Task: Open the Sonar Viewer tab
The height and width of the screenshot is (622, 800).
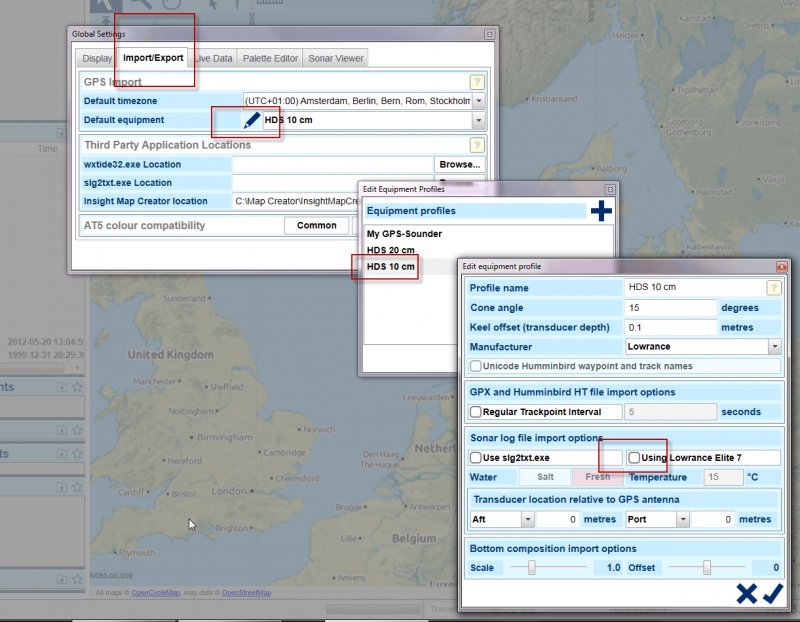Action: [x=336, y=59]
